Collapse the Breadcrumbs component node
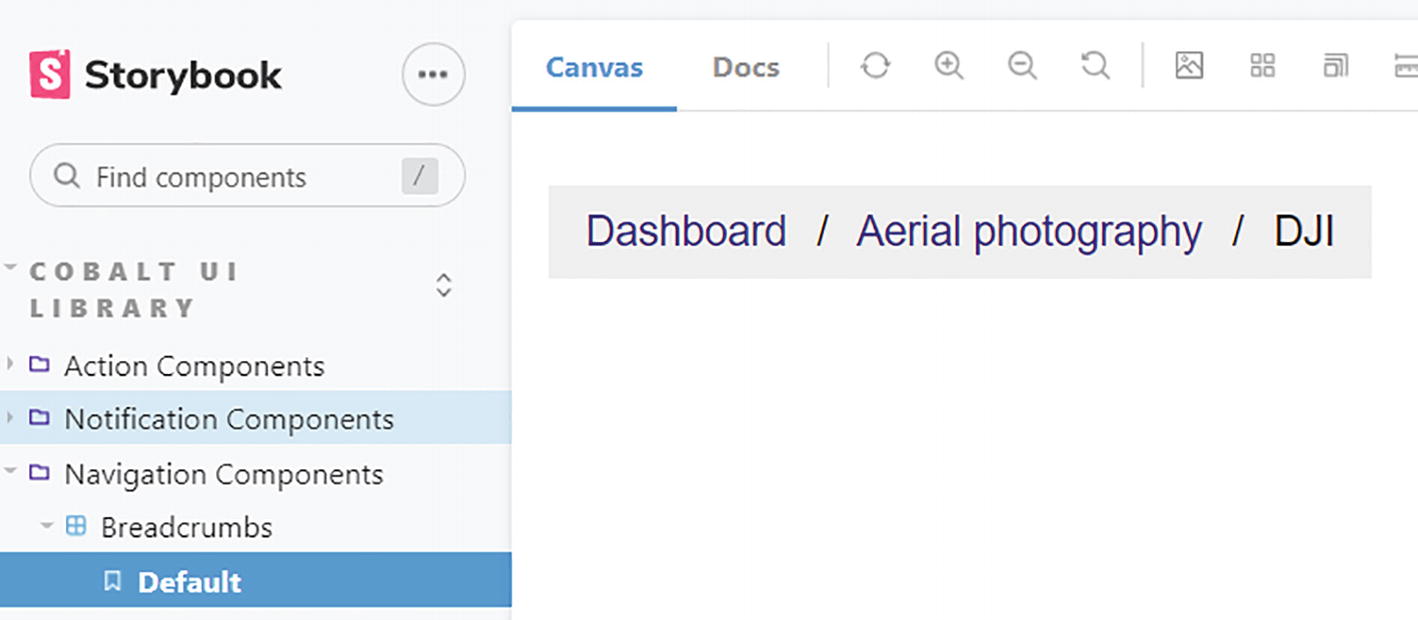1418x620 pixels. (x=186, y=527)
